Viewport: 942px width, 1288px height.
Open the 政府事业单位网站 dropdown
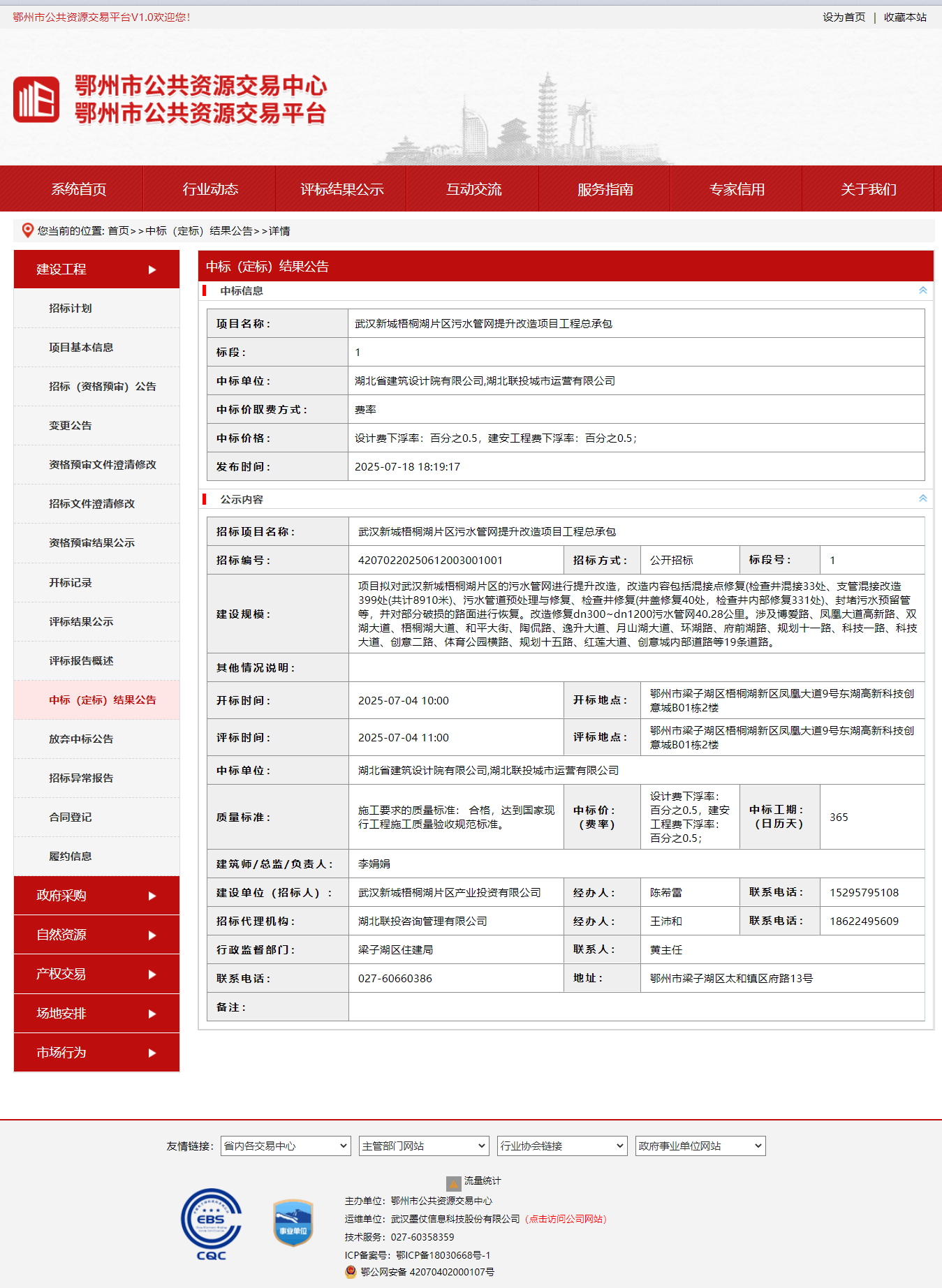click(x=700, y=1146)
